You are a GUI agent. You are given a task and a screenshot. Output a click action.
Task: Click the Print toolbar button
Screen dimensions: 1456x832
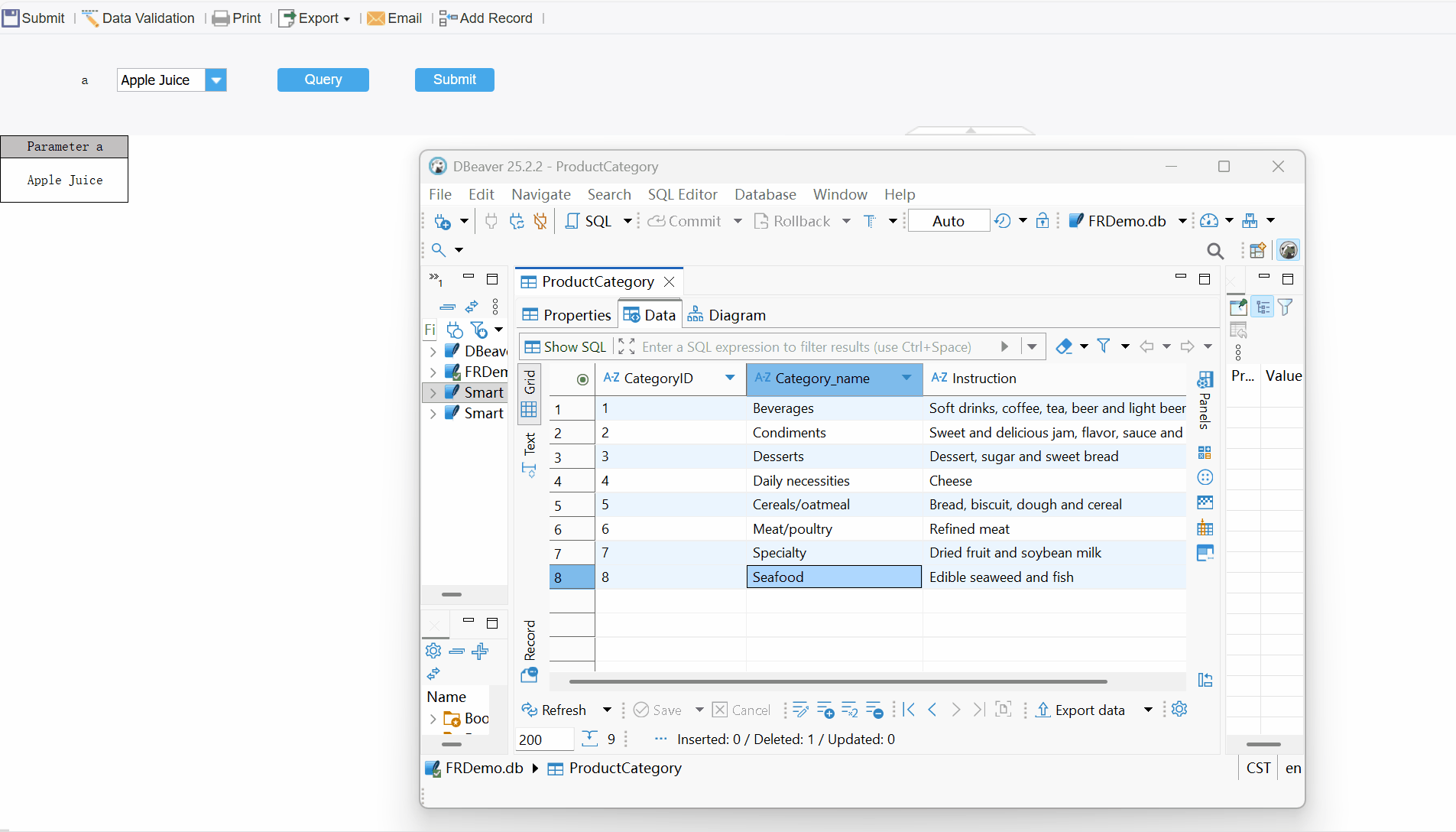pyautogui.click(x=237, y=18)
